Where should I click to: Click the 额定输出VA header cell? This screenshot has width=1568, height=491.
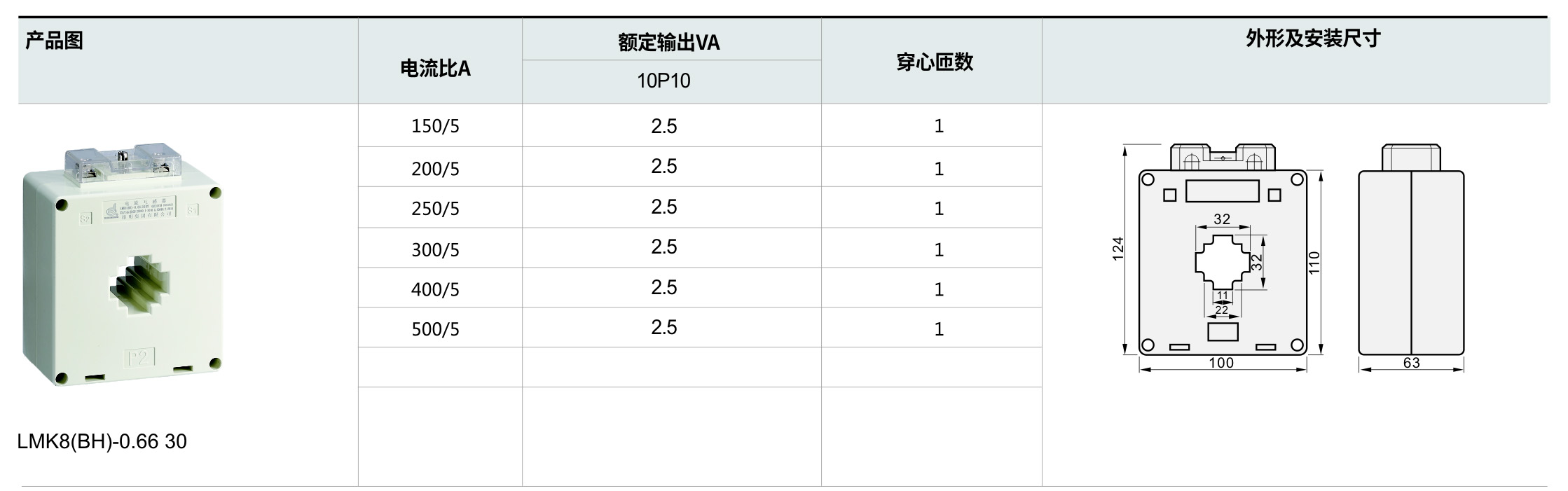point(668,43)
